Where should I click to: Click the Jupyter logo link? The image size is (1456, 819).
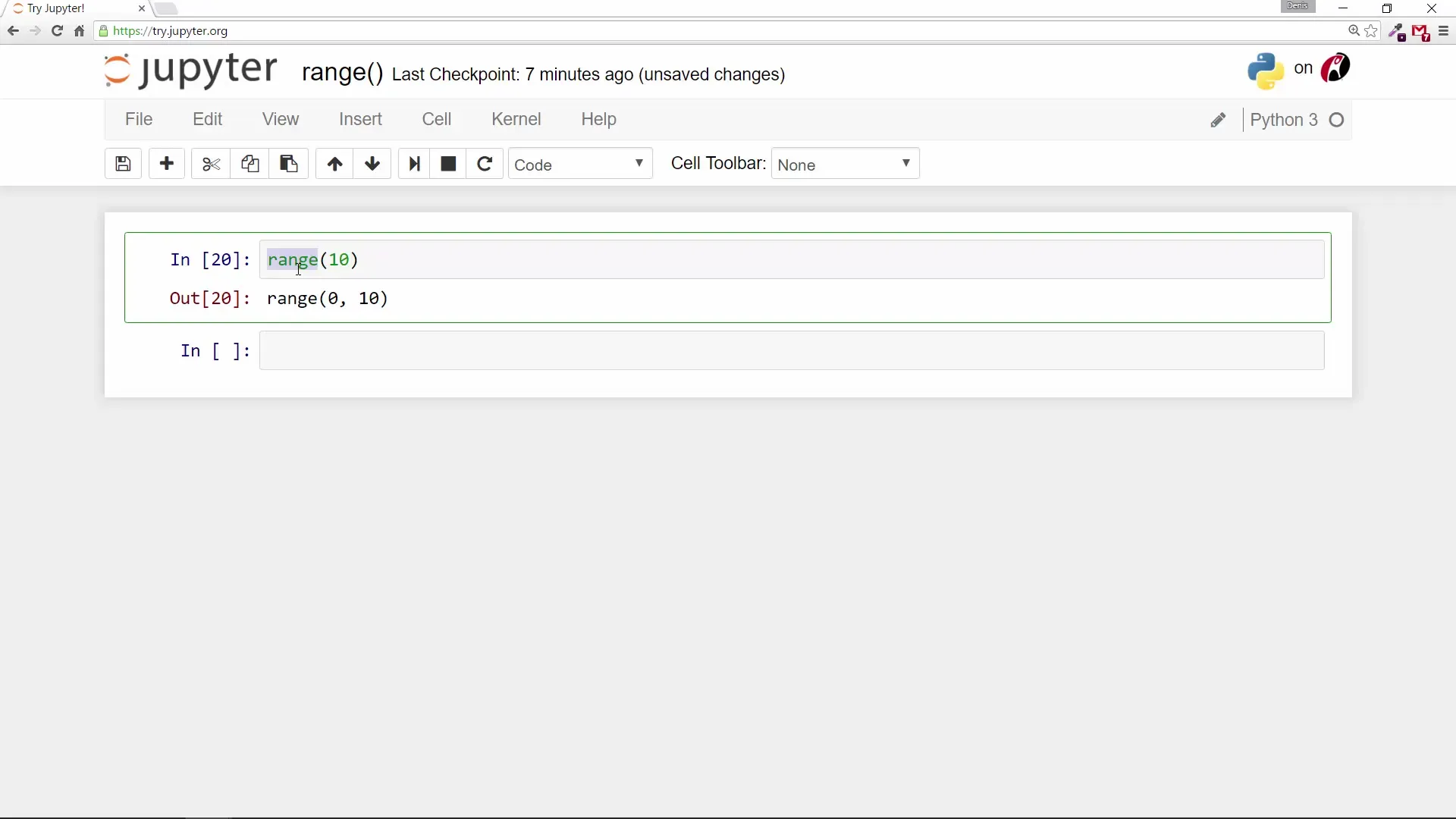(x=191, y=70)
